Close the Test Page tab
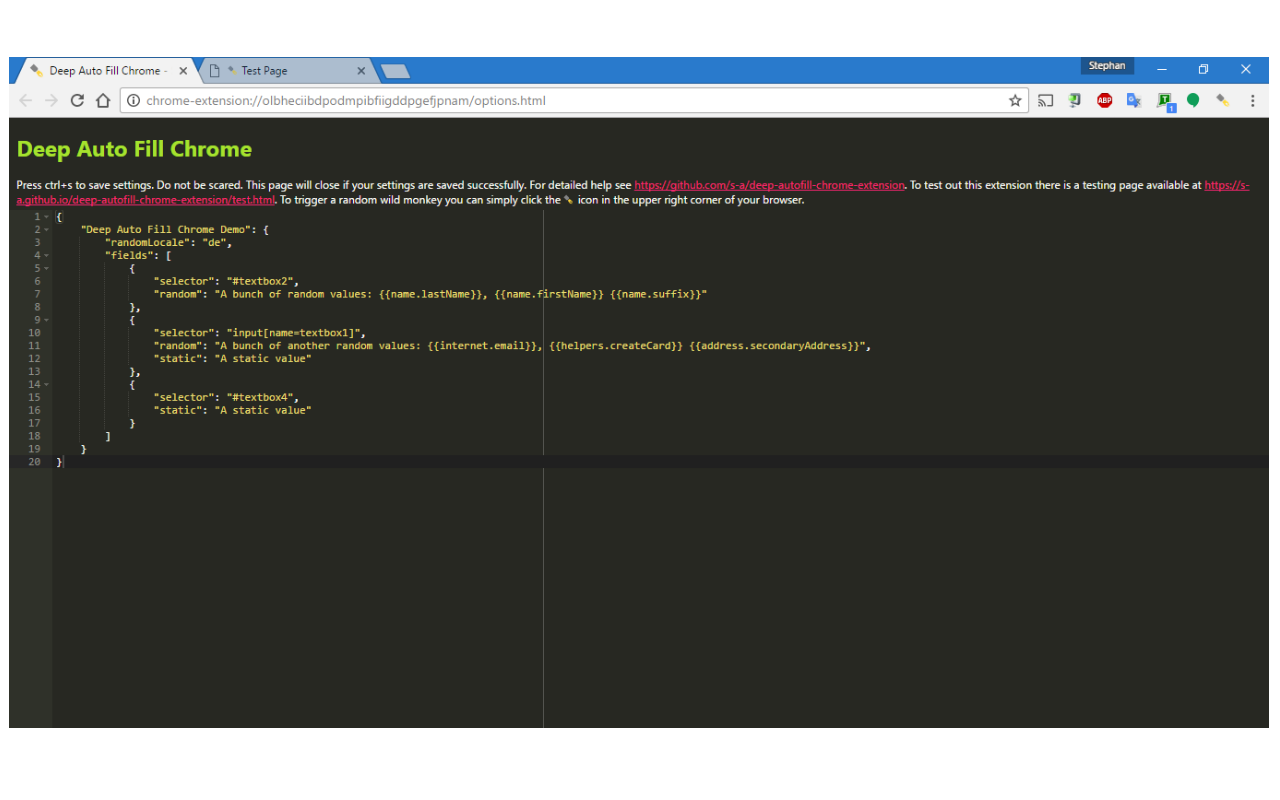The width and height of the screenshot is (1280, 800). 362,71
